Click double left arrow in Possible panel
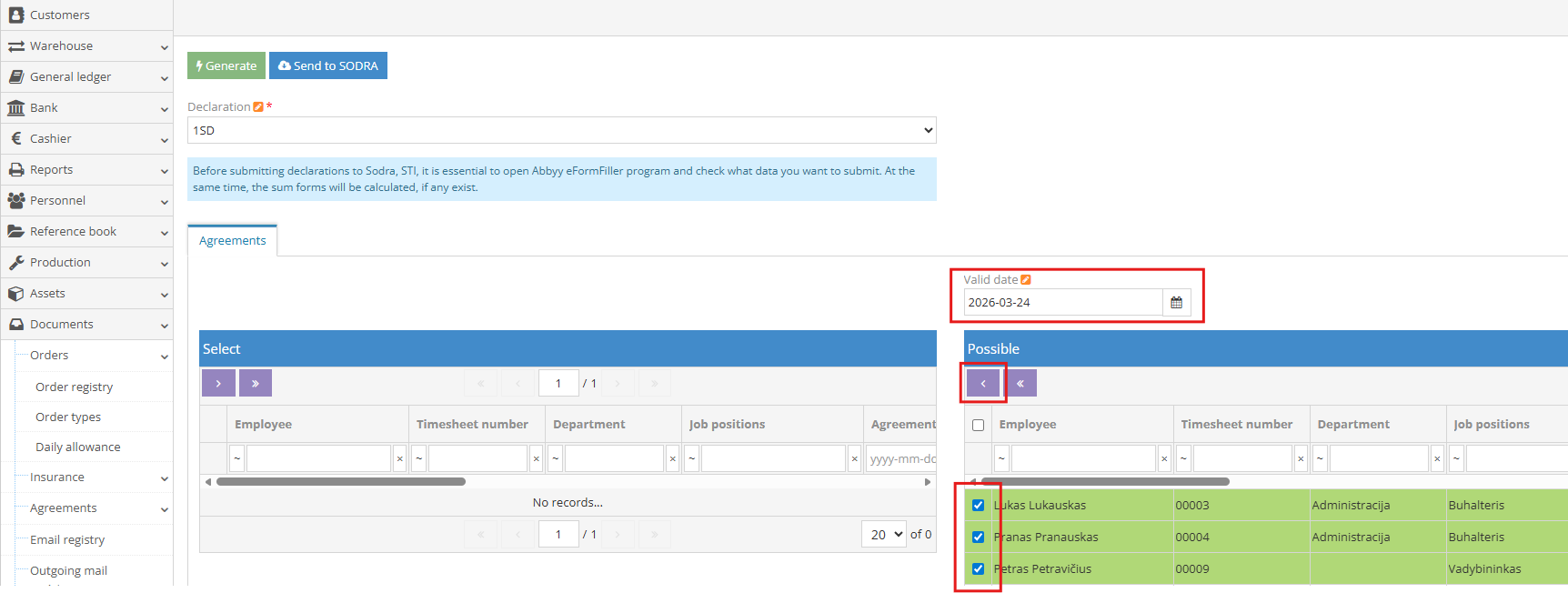1568x593 pixels. tap(1020, 384)
